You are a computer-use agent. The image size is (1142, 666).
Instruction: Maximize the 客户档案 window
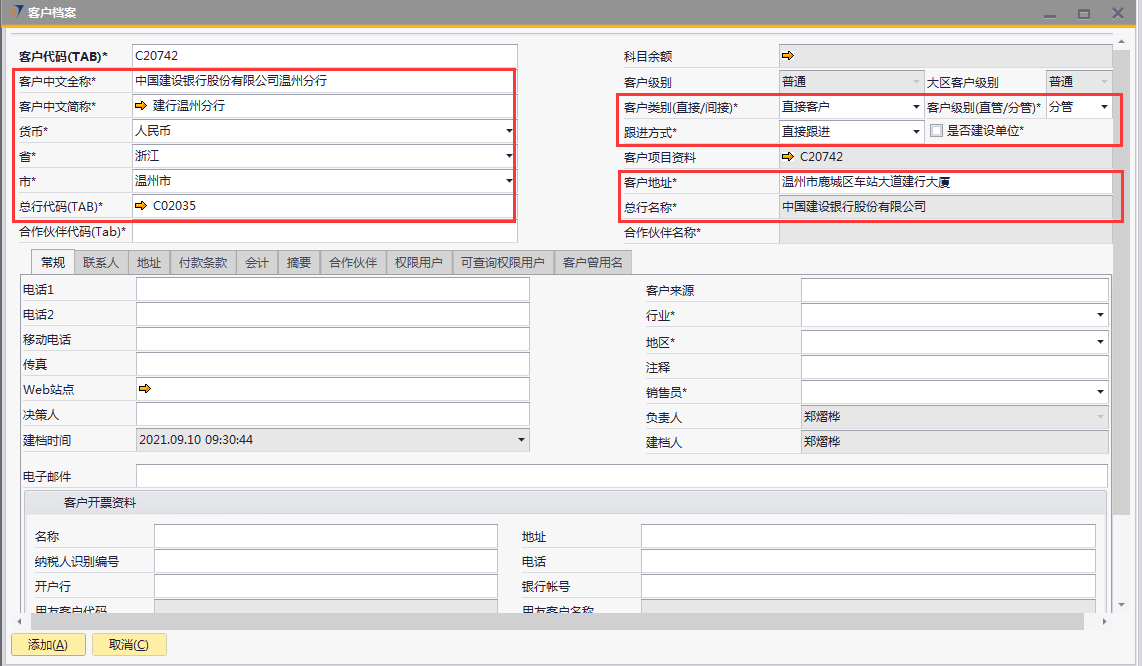1083,14
